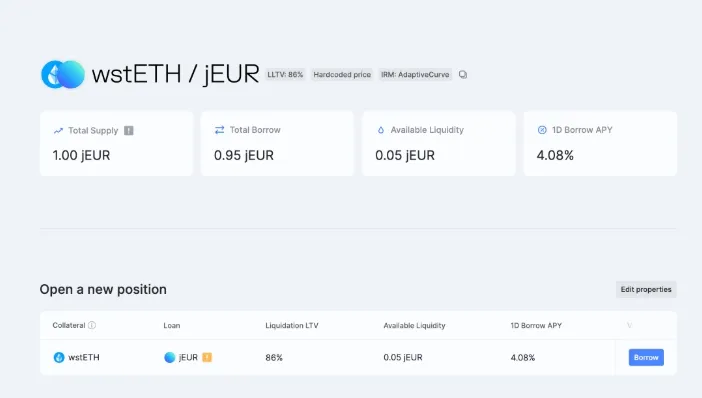Select the wstETH collateral row
Viewport: 702px width, 398px height.
click(x=327, y=357)
